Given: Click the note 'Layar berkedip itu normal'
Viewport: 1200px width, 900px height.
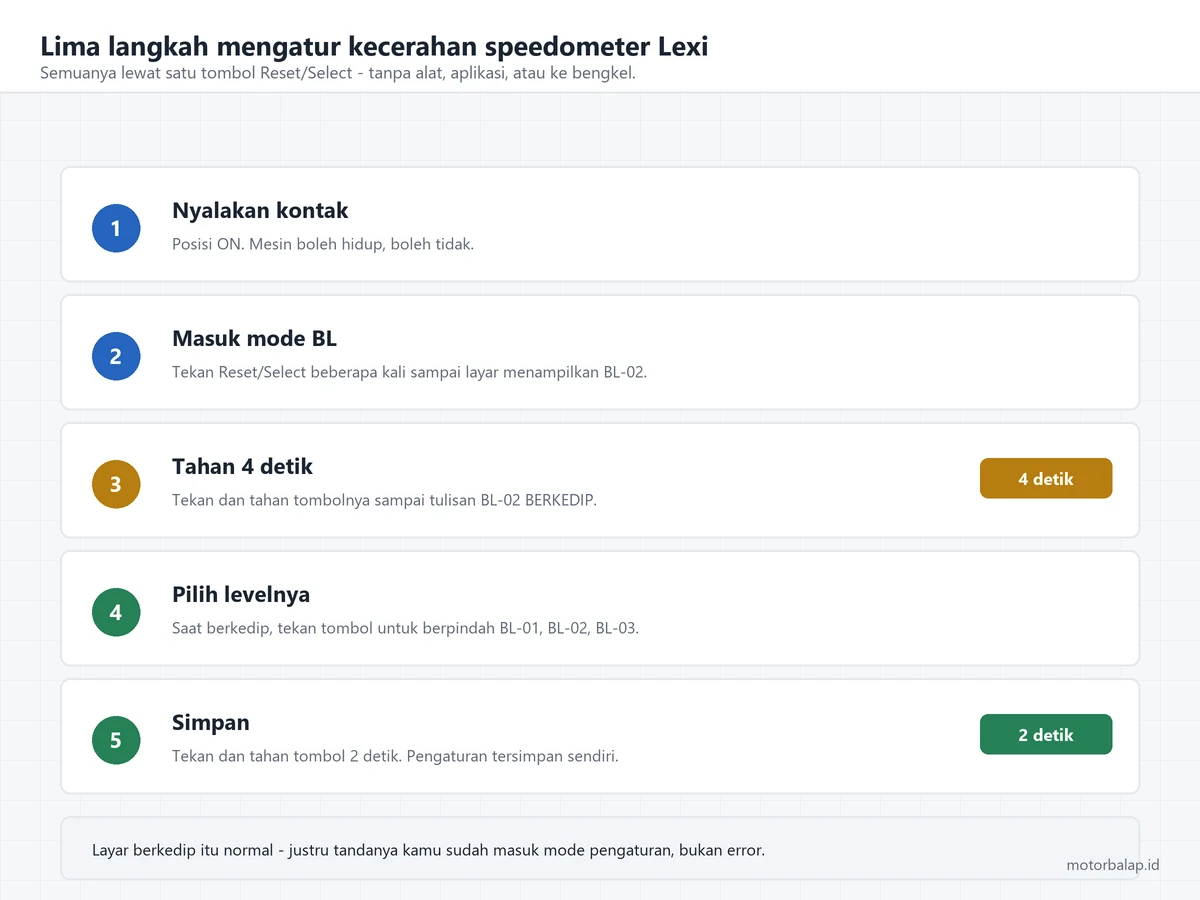Looking at the screenshot, I should pyautogui.click(x=182, y=850).
